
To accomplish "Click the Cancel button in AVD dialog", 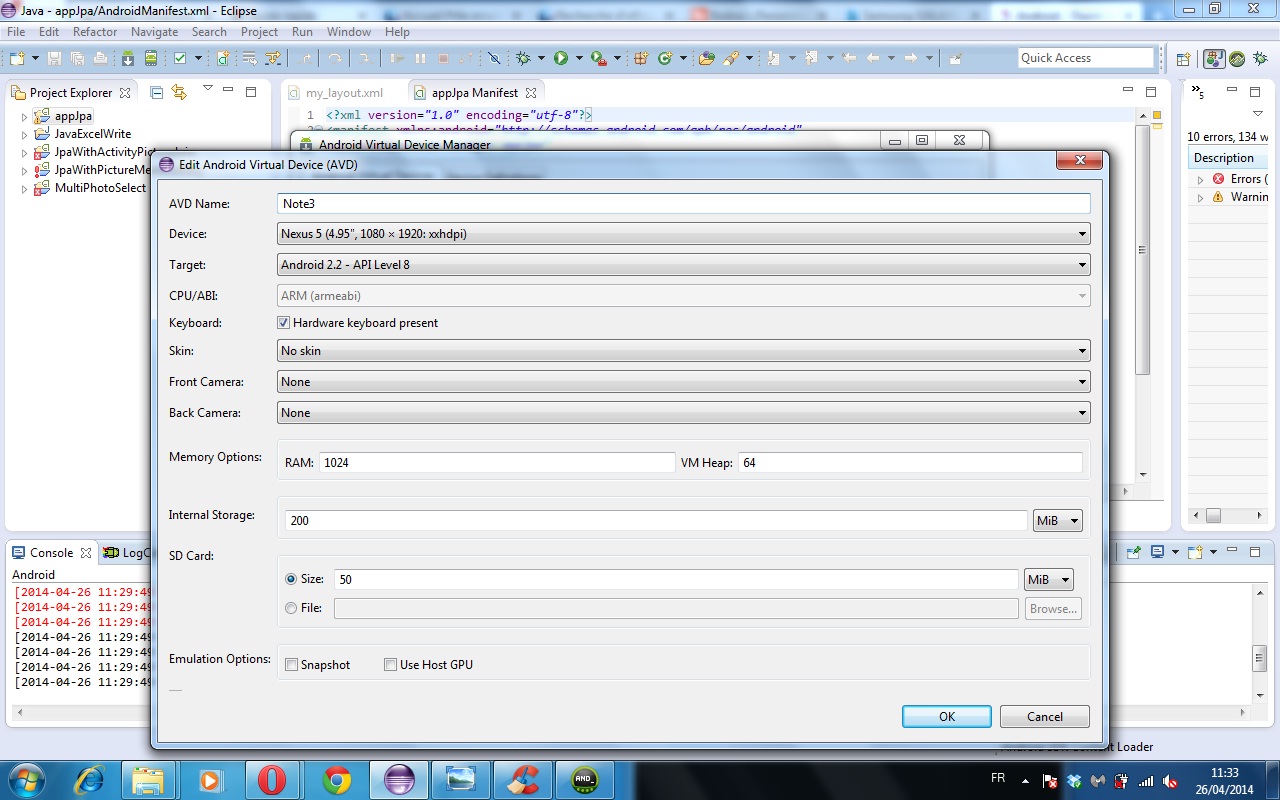I will tap(1045, 717).
